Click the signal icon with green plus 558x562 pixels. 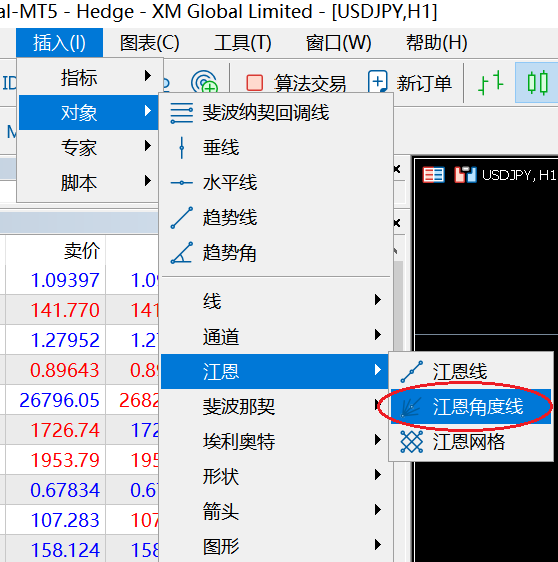pyautogui.click(x=204, y=81)
